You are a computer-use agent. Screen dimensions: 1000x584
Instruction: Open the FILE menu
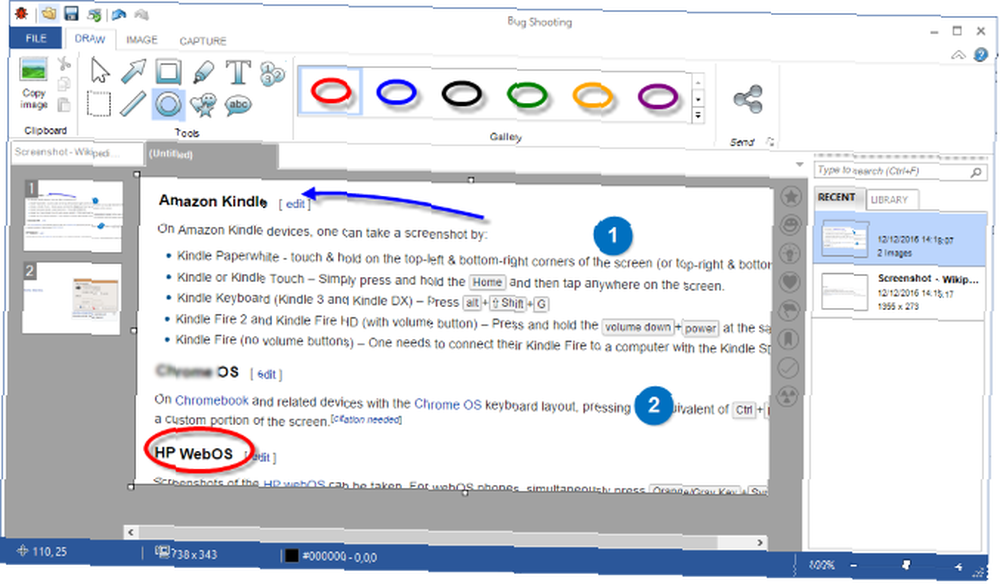pyautogui.click(x=36, y=38)
